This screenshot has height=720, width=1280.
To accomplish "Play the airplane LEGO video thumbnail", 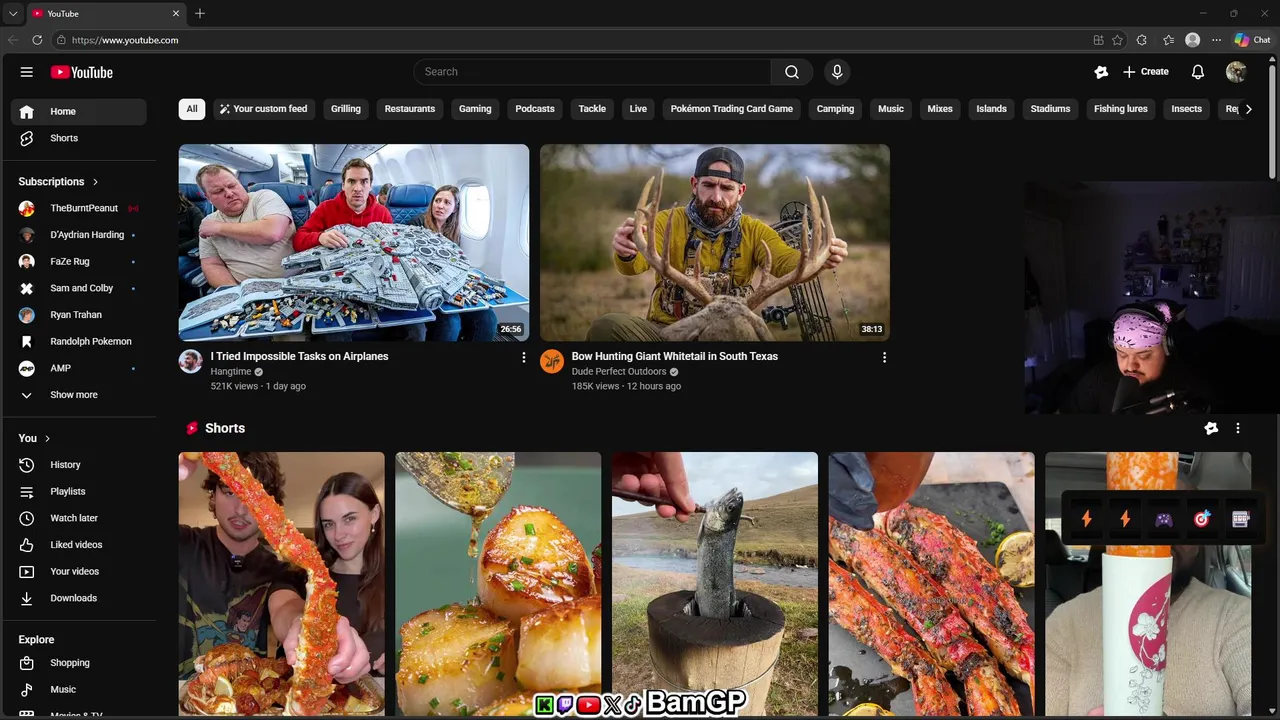I will point(354,243).
